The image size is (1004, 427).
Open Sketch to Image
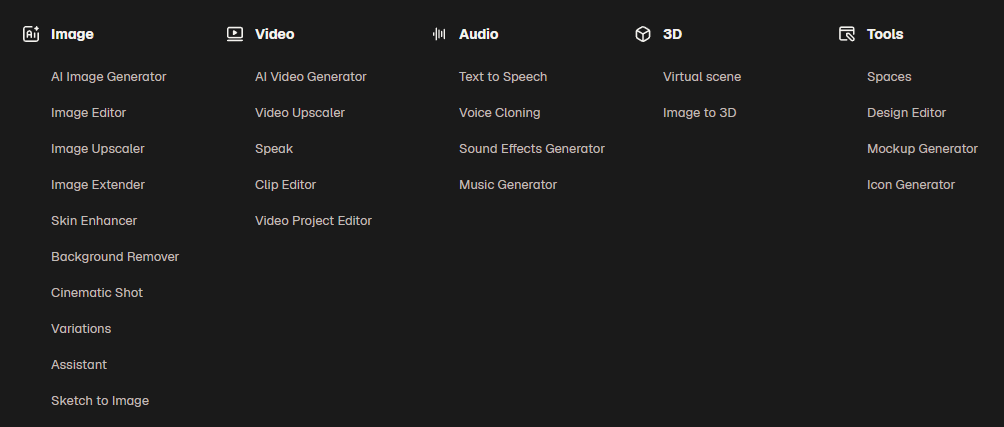(x=100, y=401)
